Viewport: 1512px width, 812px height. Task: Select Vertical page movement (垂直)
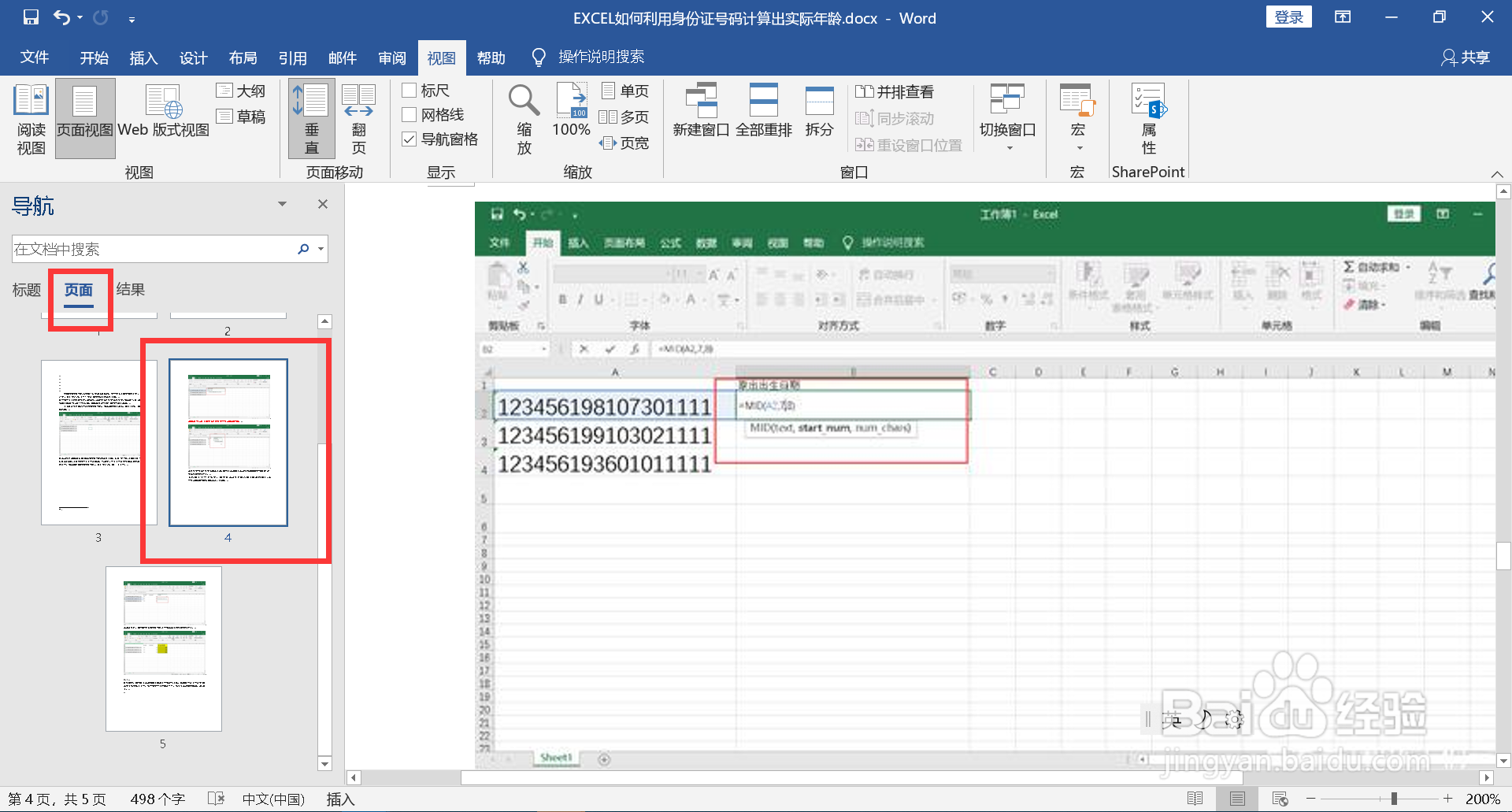click(x=312, y=120)
